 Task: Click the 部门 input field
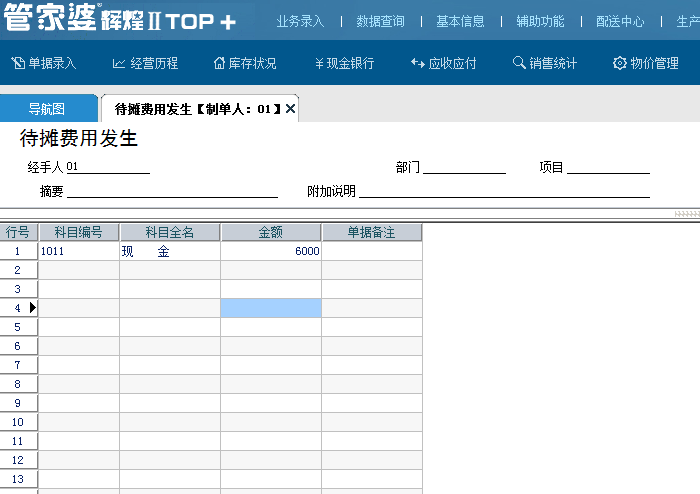coord(464,167)
